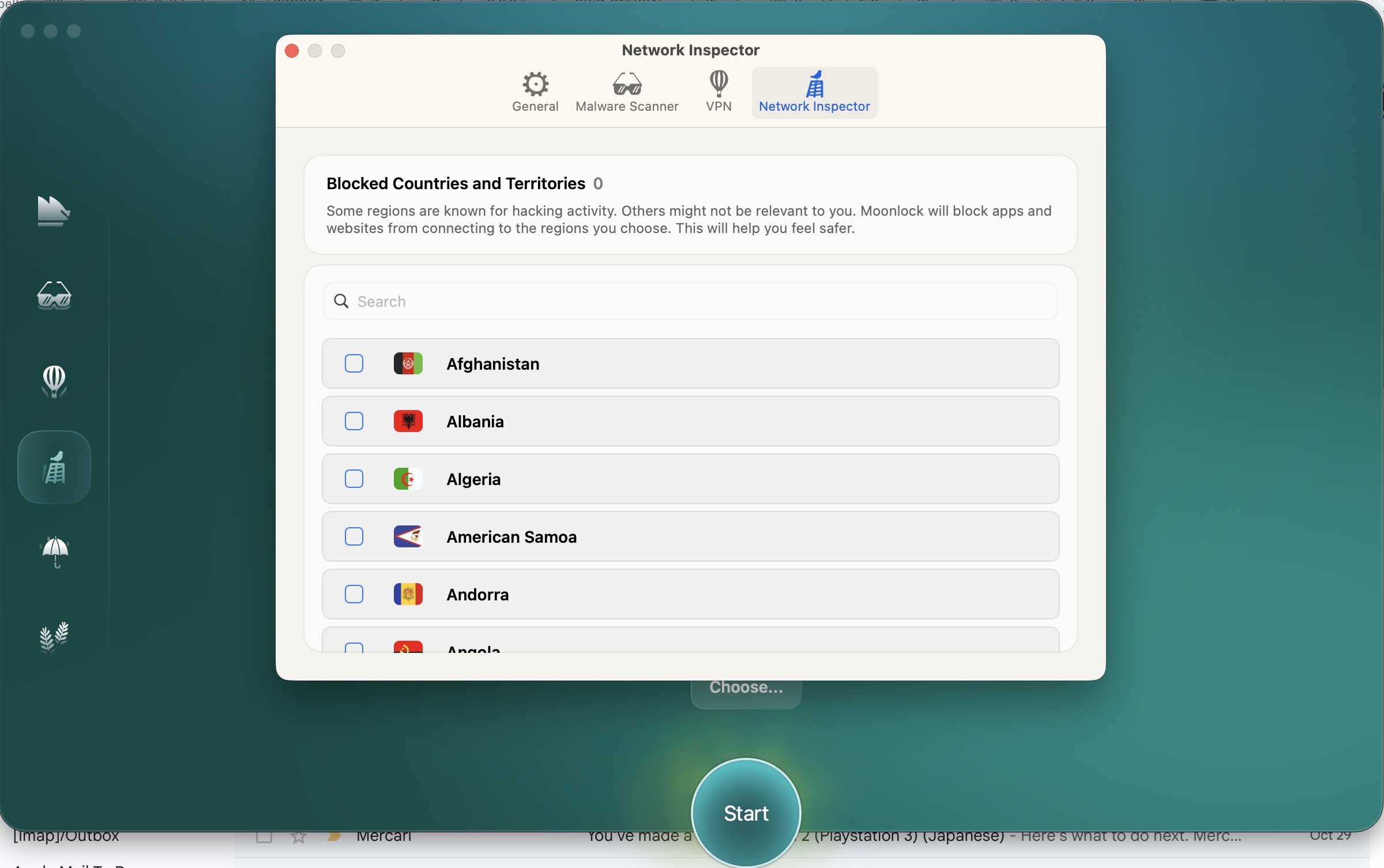
Task: Select the flag icon in the sidebar
Action: [x=53, y=211]
